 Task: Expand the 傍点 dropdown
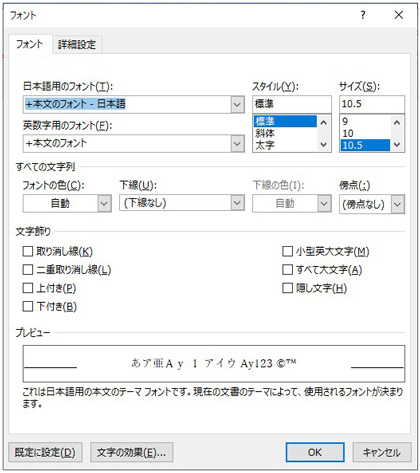(397, 204)
